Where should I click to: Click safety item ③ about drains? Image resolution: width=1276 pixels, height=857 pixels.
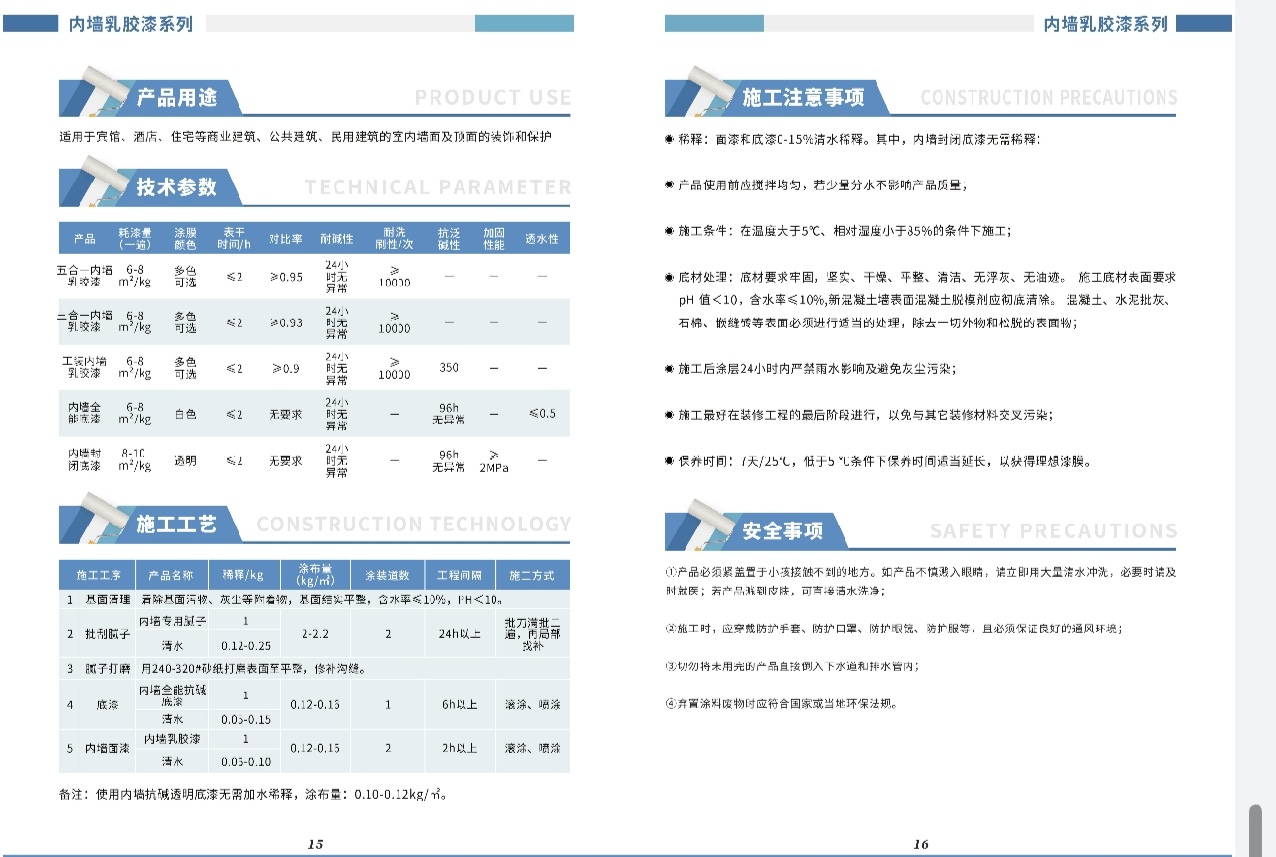click(791, 666)
